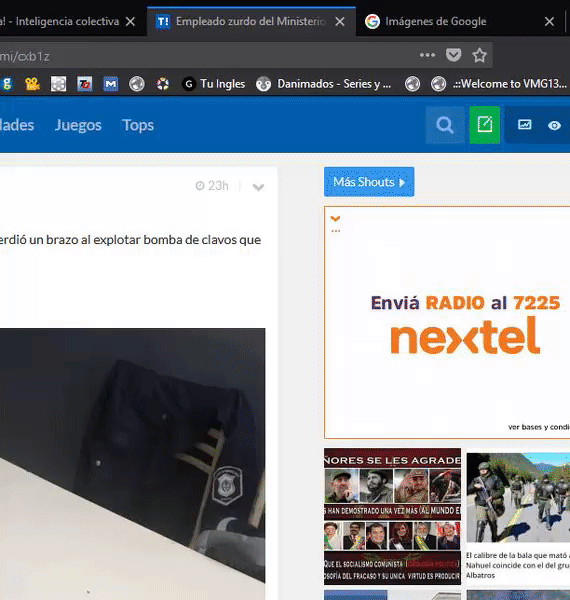570x600 pixels.
Task: Click the Más Shouts button
Action: 369,182
